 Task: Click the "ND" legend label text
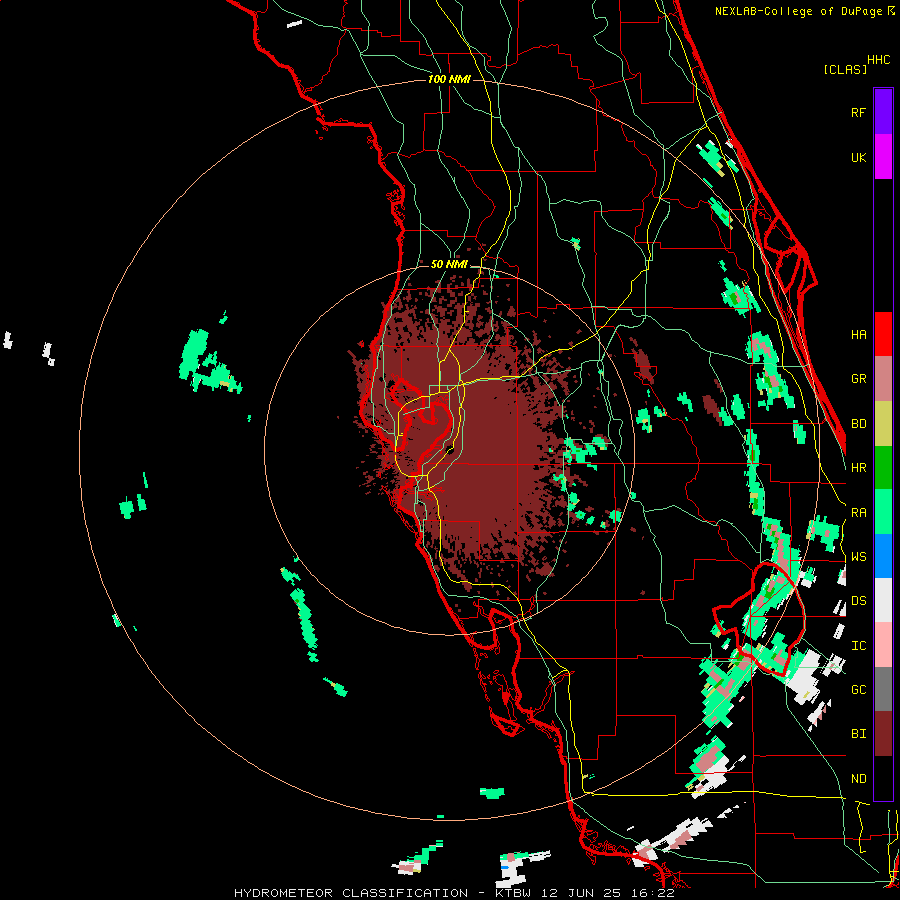pyautogui.click(x=858, y=779)
